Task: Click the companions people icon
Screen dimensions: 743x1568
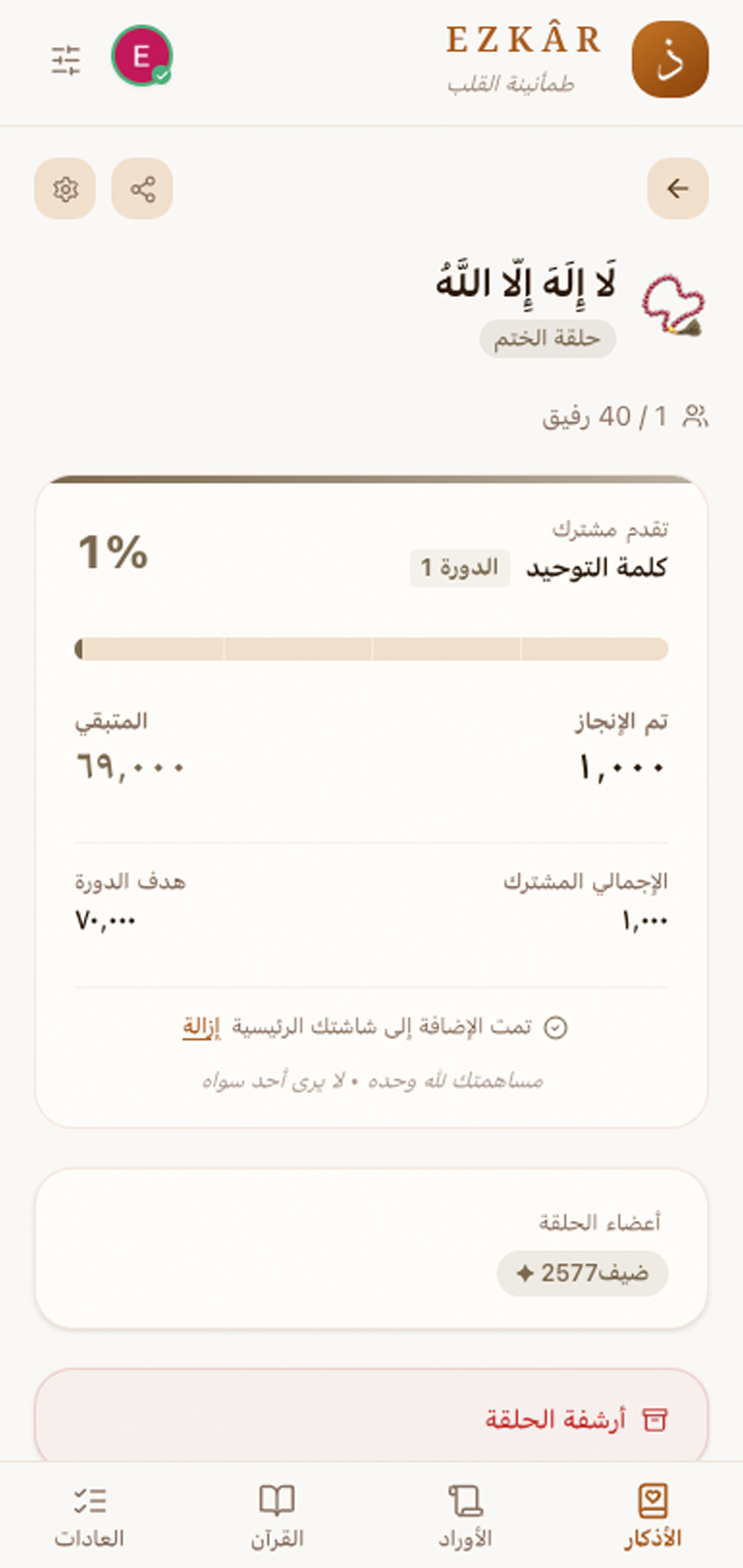Action: pos(696,417)
